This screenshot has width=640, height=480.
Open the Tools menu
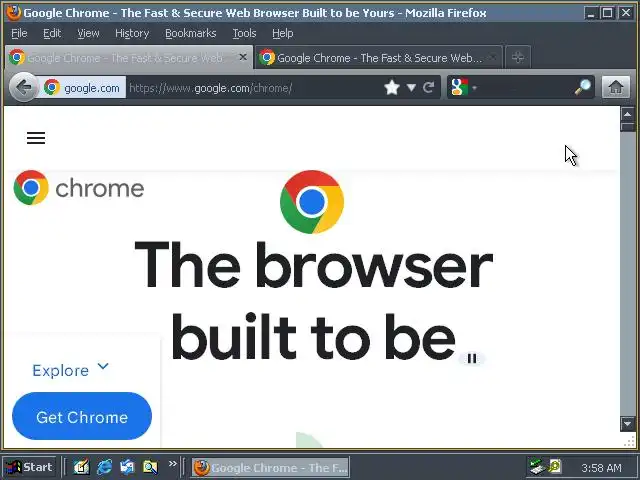tap(244, 33)
